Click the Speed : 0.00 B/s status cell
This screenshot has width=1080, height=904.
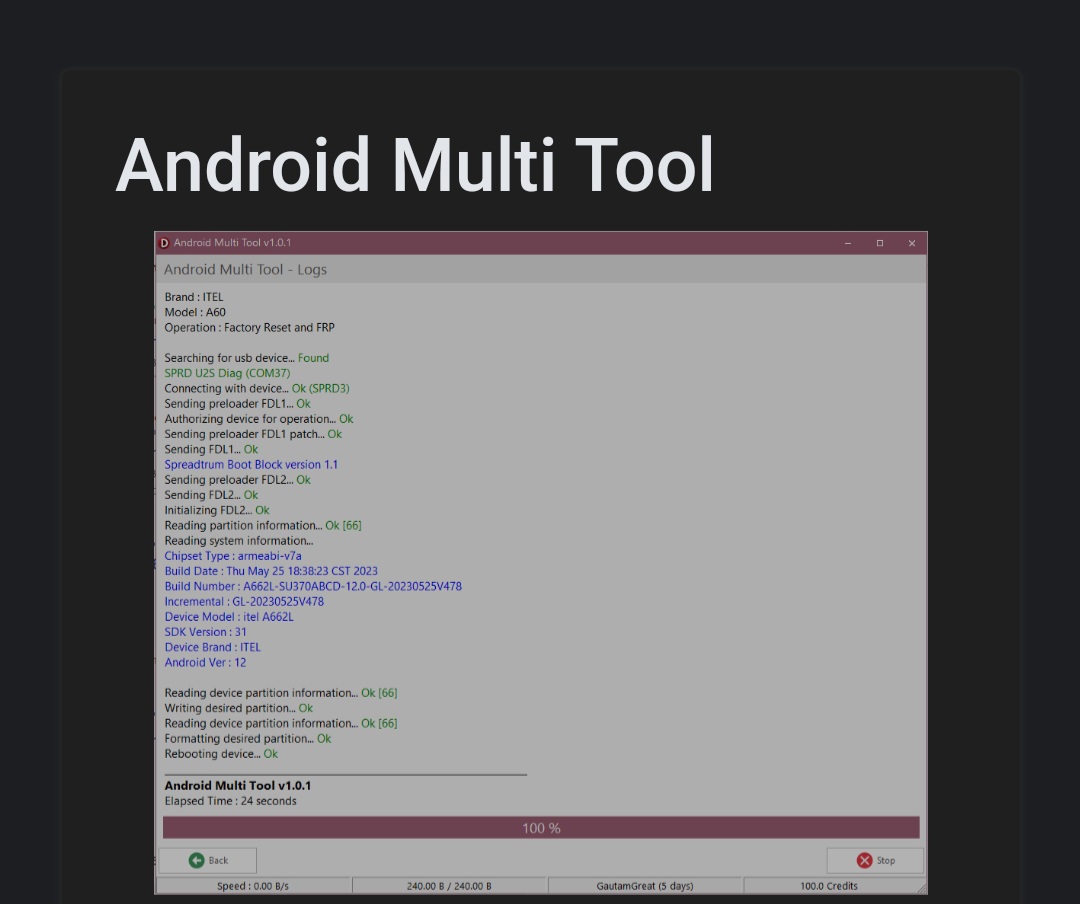coord(253,886)
